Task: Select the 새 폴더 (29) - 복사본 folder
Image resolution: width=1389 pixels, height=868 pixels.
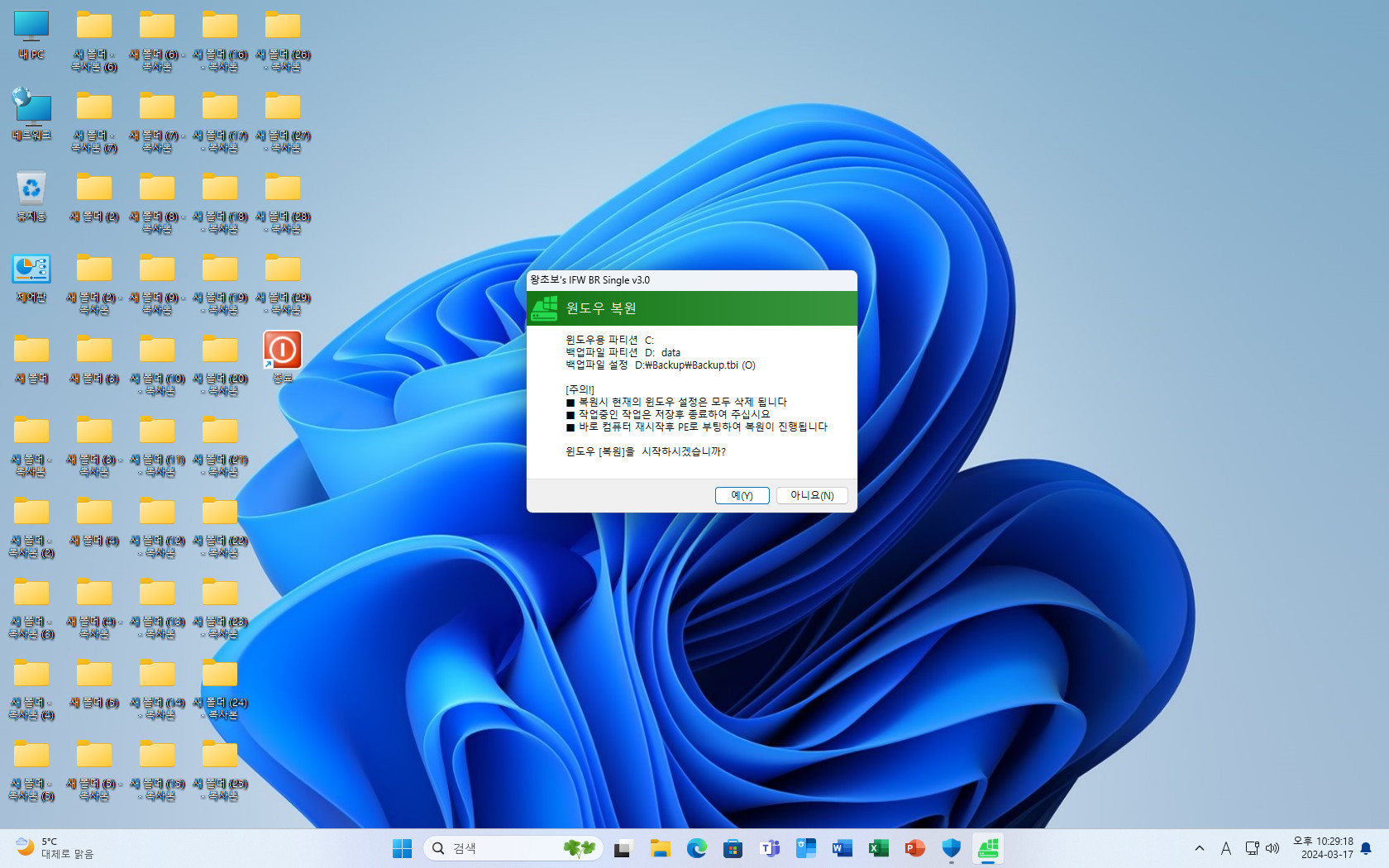Action: point(283,284)
